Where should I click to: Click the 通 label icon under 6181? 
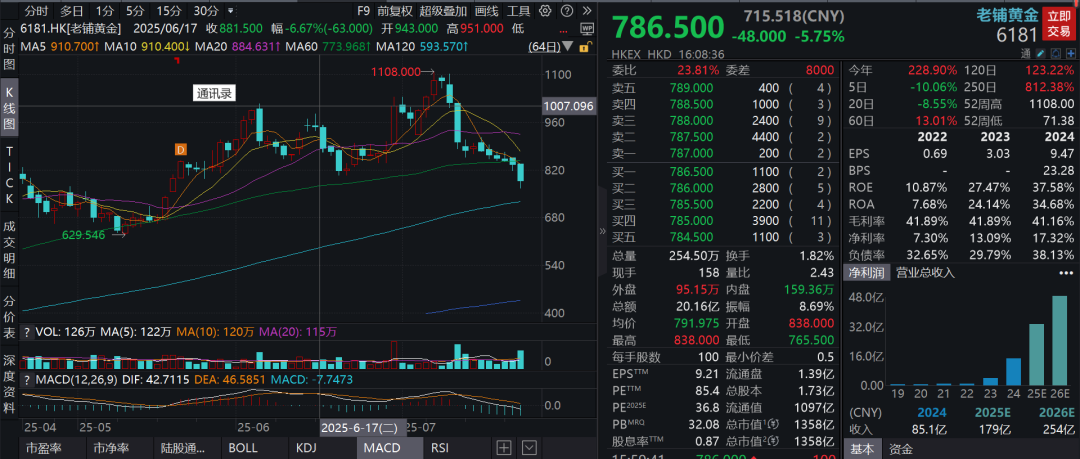click(x=1026, y=53)
